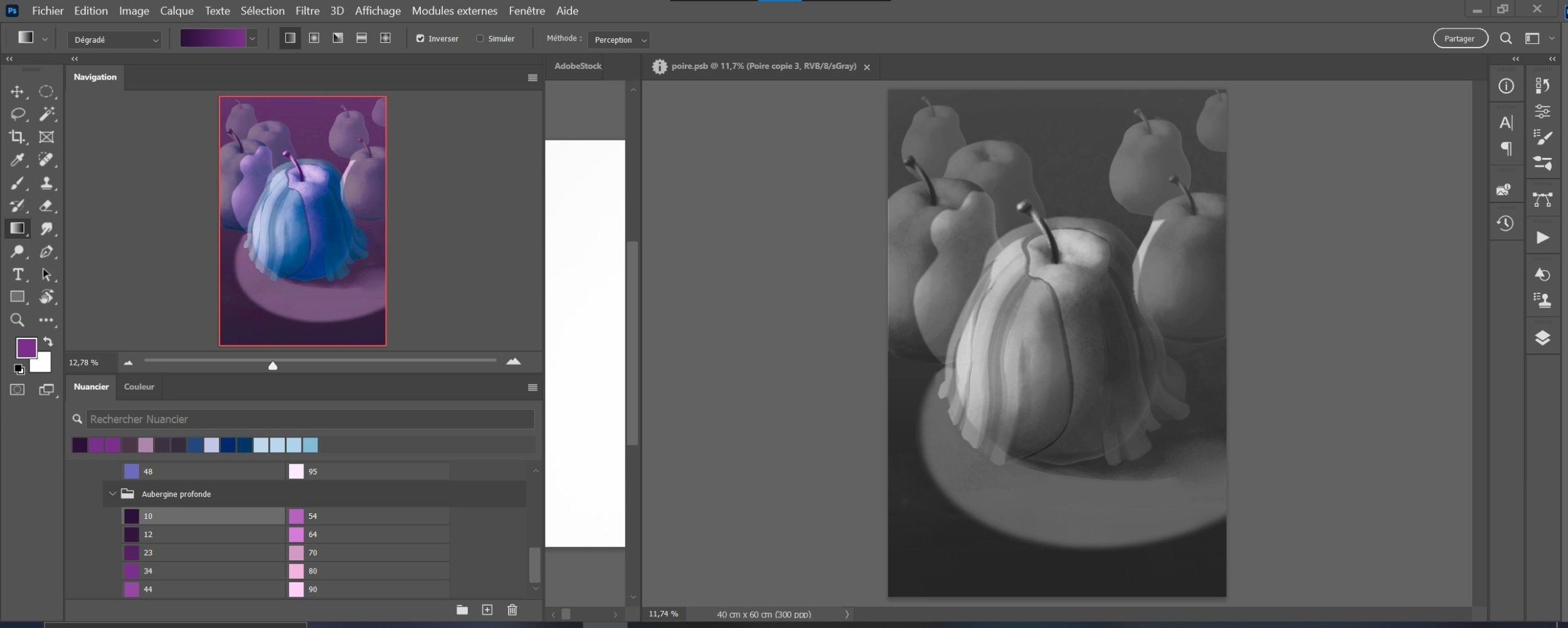Select the Eyedropper tool
Viewport: 1568px width, 628px height.
click(x=17, y=160)
